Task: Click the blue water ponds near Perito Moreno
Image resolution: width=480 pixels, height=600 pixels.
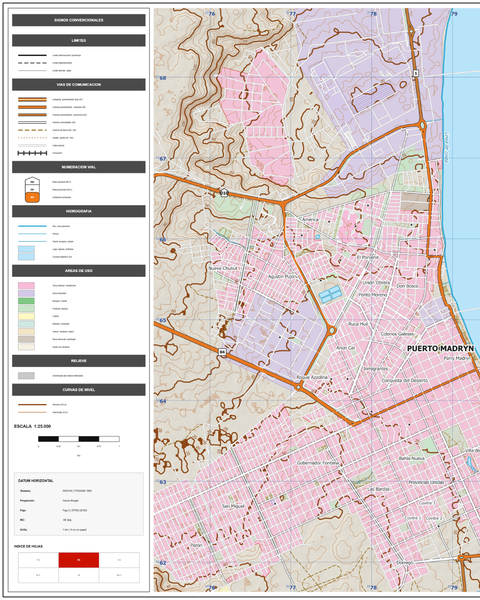Action: 330,294
